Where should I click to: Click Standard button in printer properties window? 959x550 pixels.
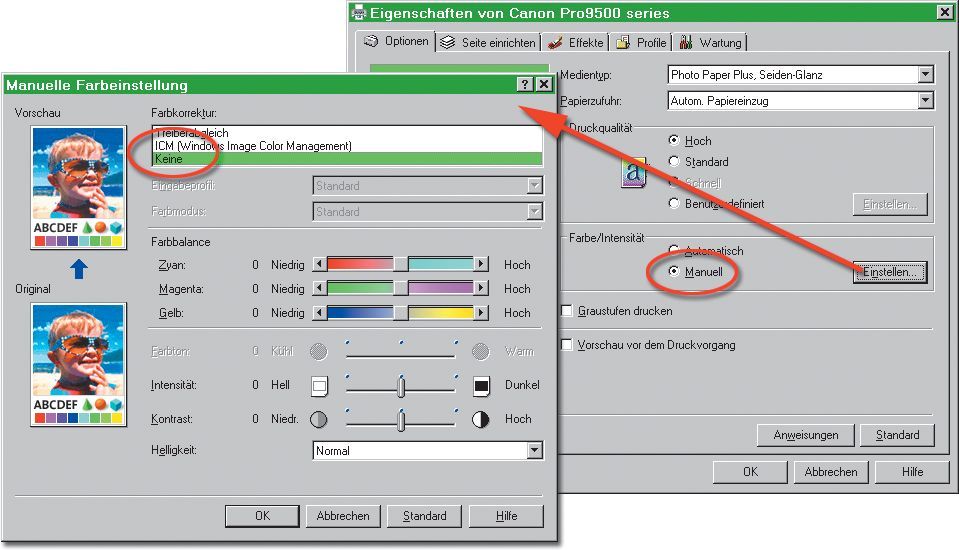coord(897,435)
